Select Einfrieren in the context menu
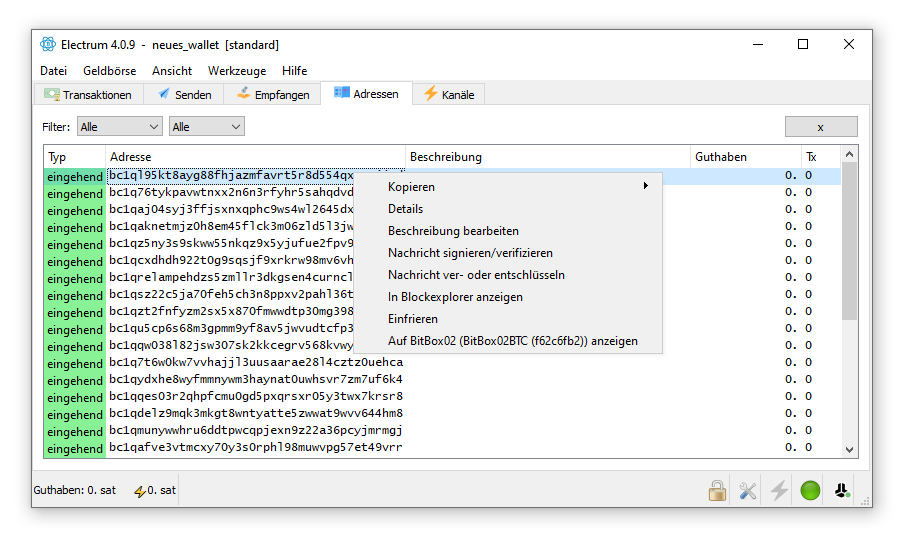 pyautogui.click(x=508, y=318)
